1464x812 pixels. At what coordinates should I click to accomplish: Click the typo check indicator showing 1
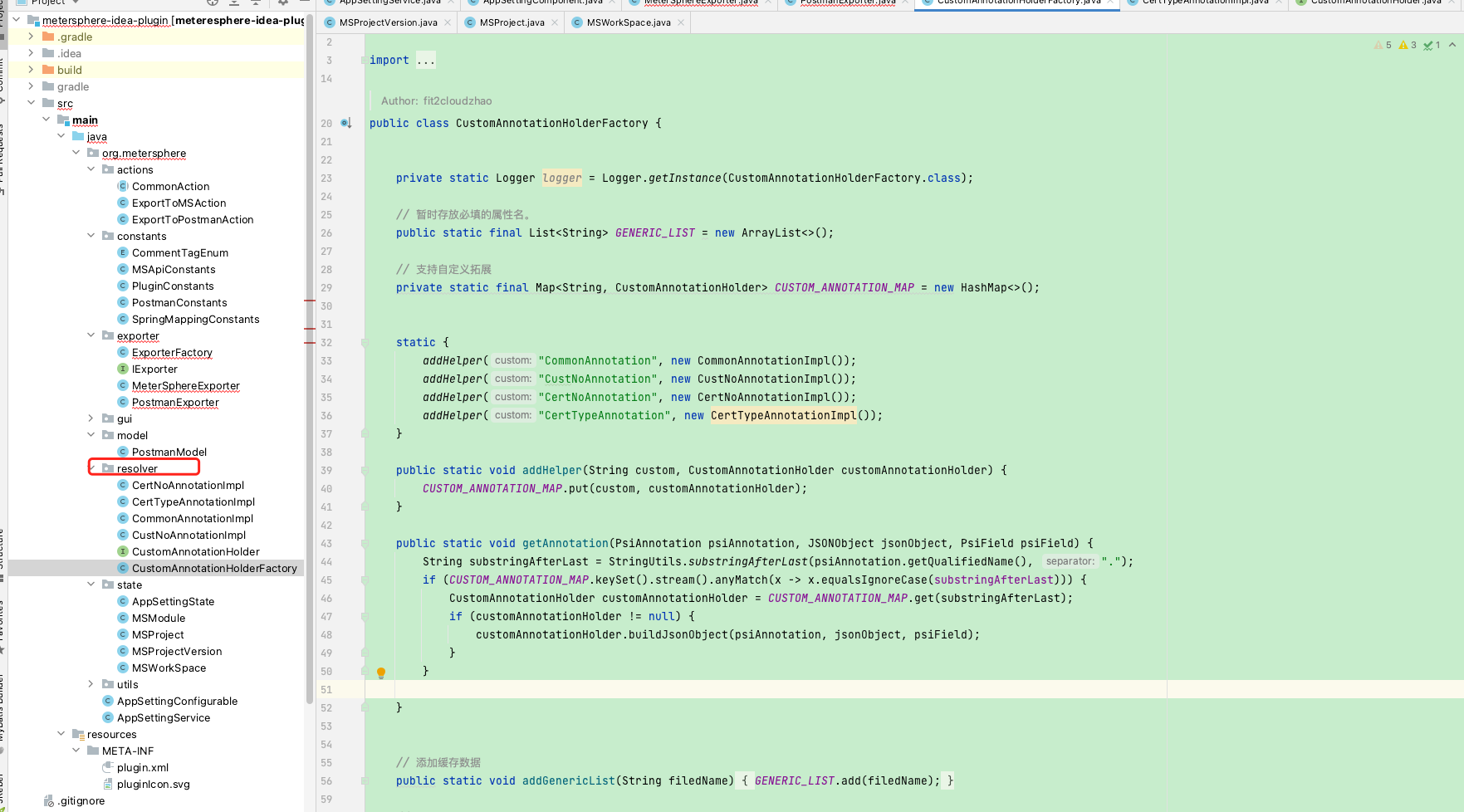click(x=1432, y=45)
